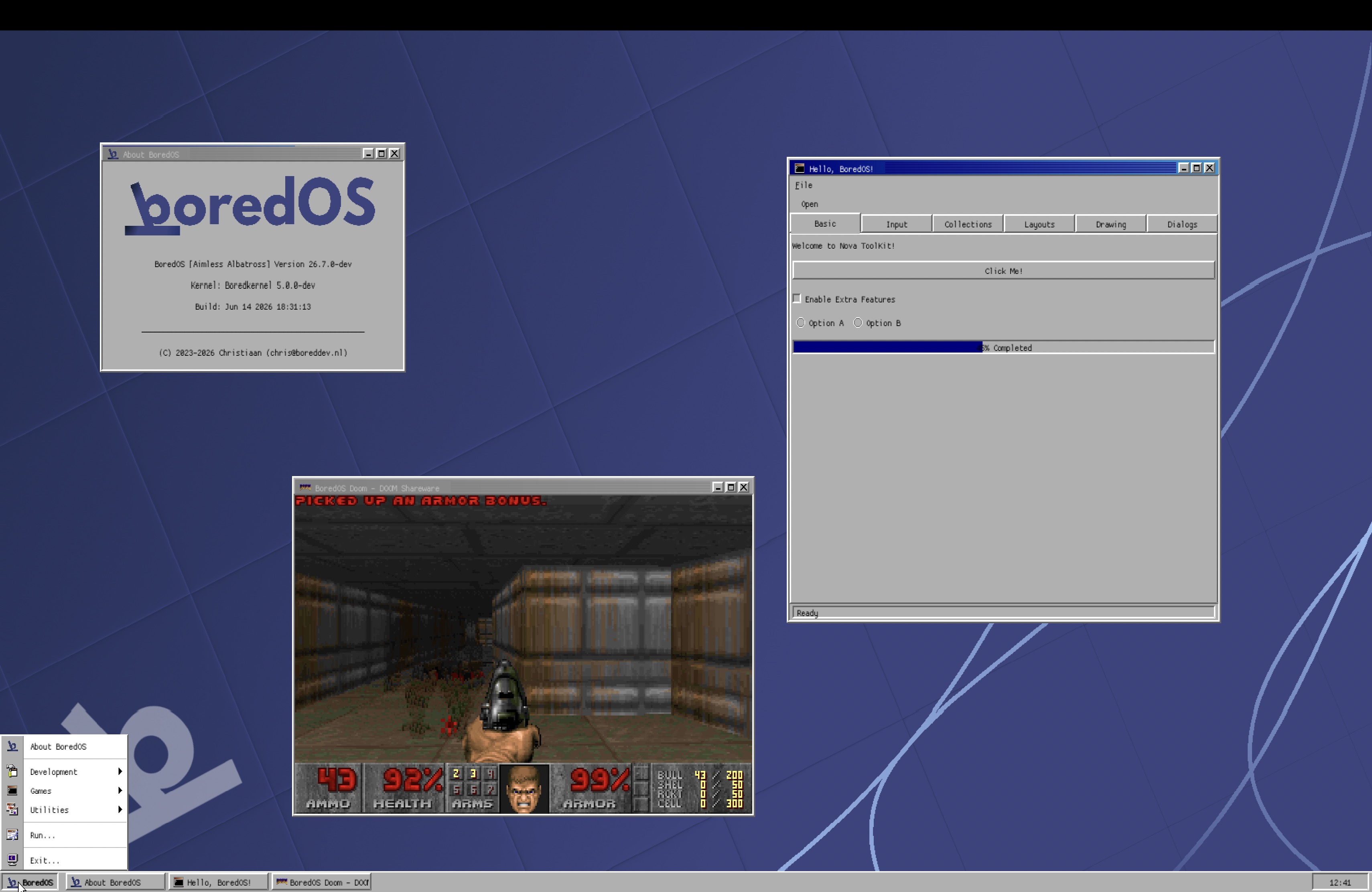Select the Option A radio button

pos(801,323)
